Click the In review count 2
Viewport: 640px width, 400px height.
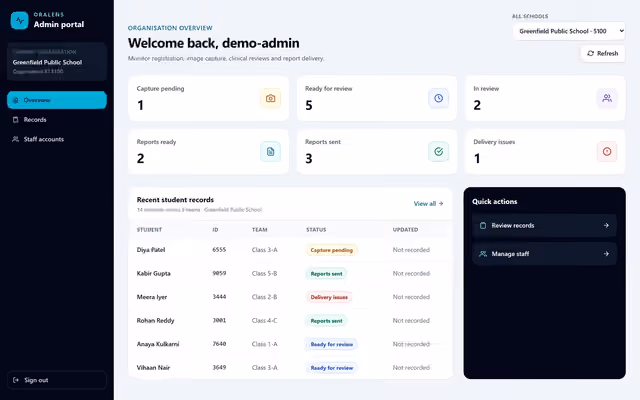tap(477, 105)
